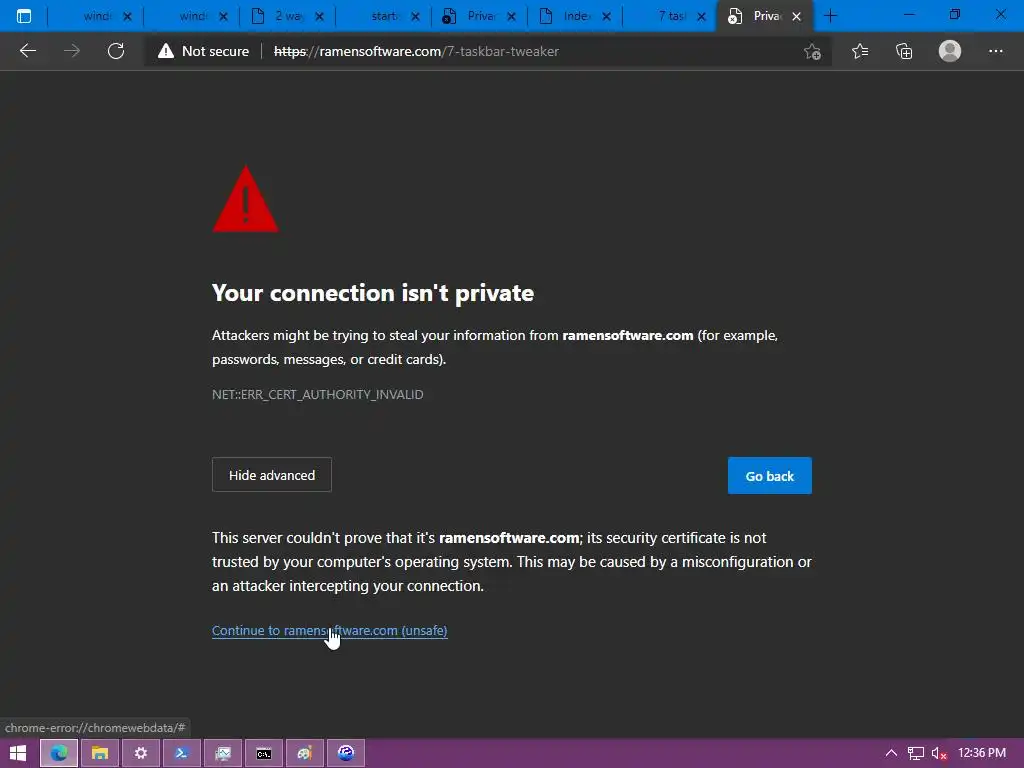
Task: Click the muted volume tray icon
Action: [939, 753]
